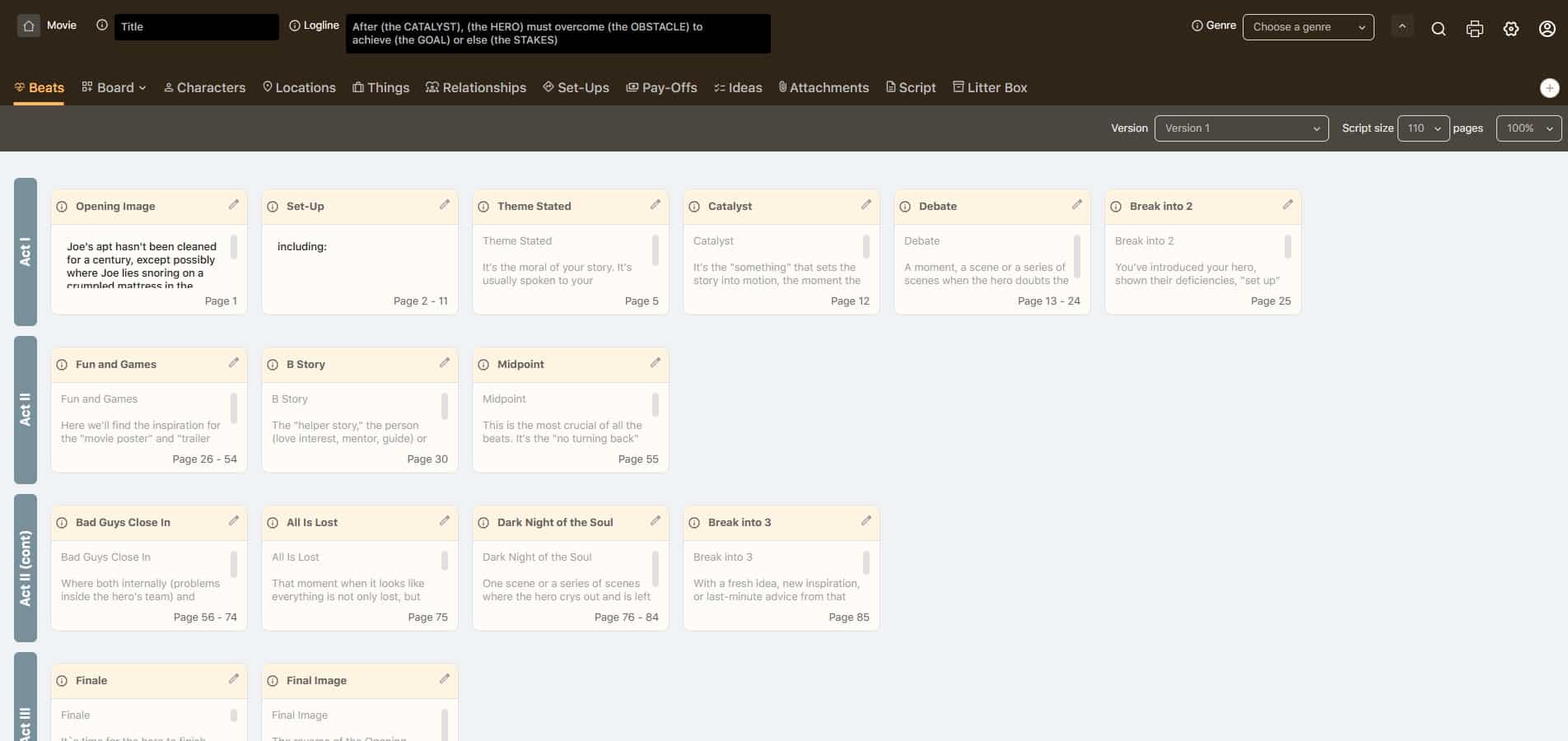Open the Litter Box tab

pyautogui.click(x=990, y=88)
